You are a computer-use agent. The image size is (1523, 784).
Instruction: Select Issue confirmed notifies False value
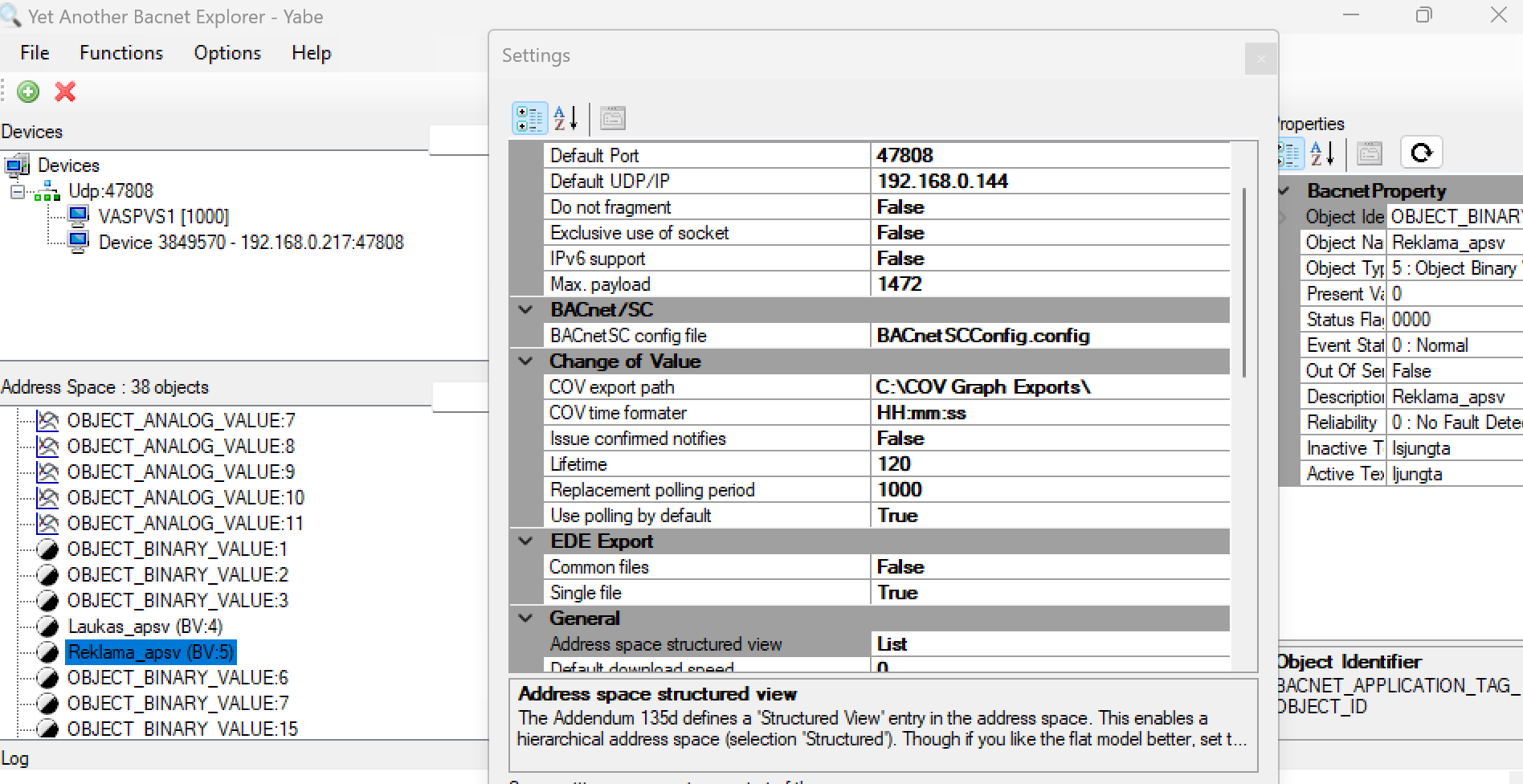pyautogui.click(x=1050, y=439)
